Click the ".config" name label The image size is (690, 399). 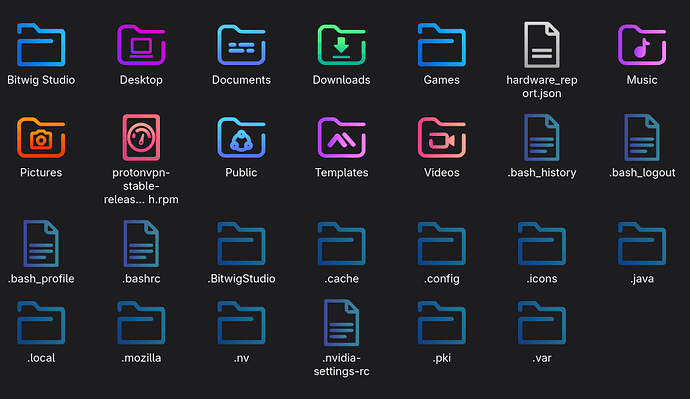click(x=441, y=279)
